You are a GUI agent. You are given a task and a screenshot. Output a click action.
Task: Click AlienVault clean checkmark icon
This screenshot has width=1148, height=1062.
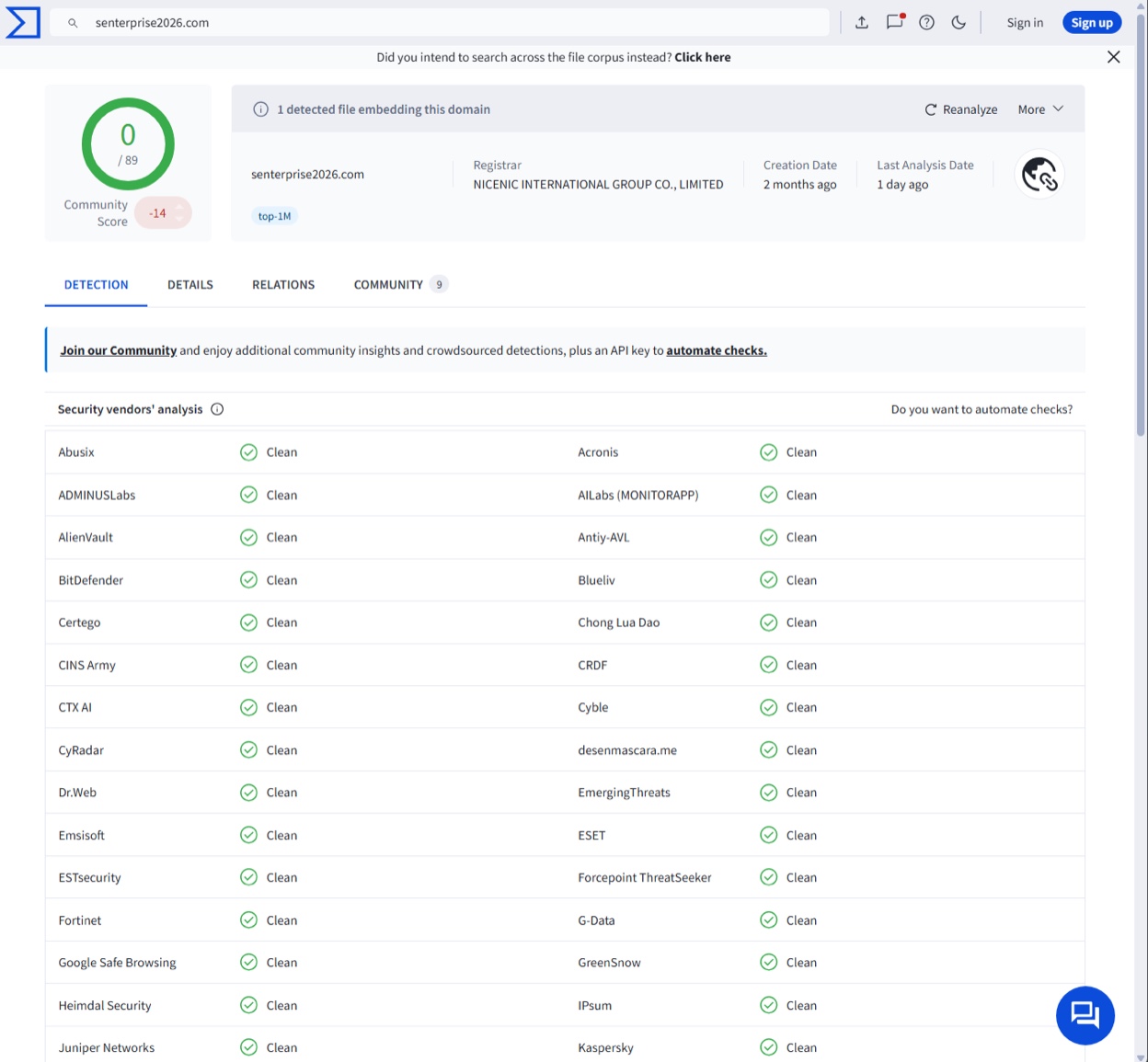[x=248, y=537]
